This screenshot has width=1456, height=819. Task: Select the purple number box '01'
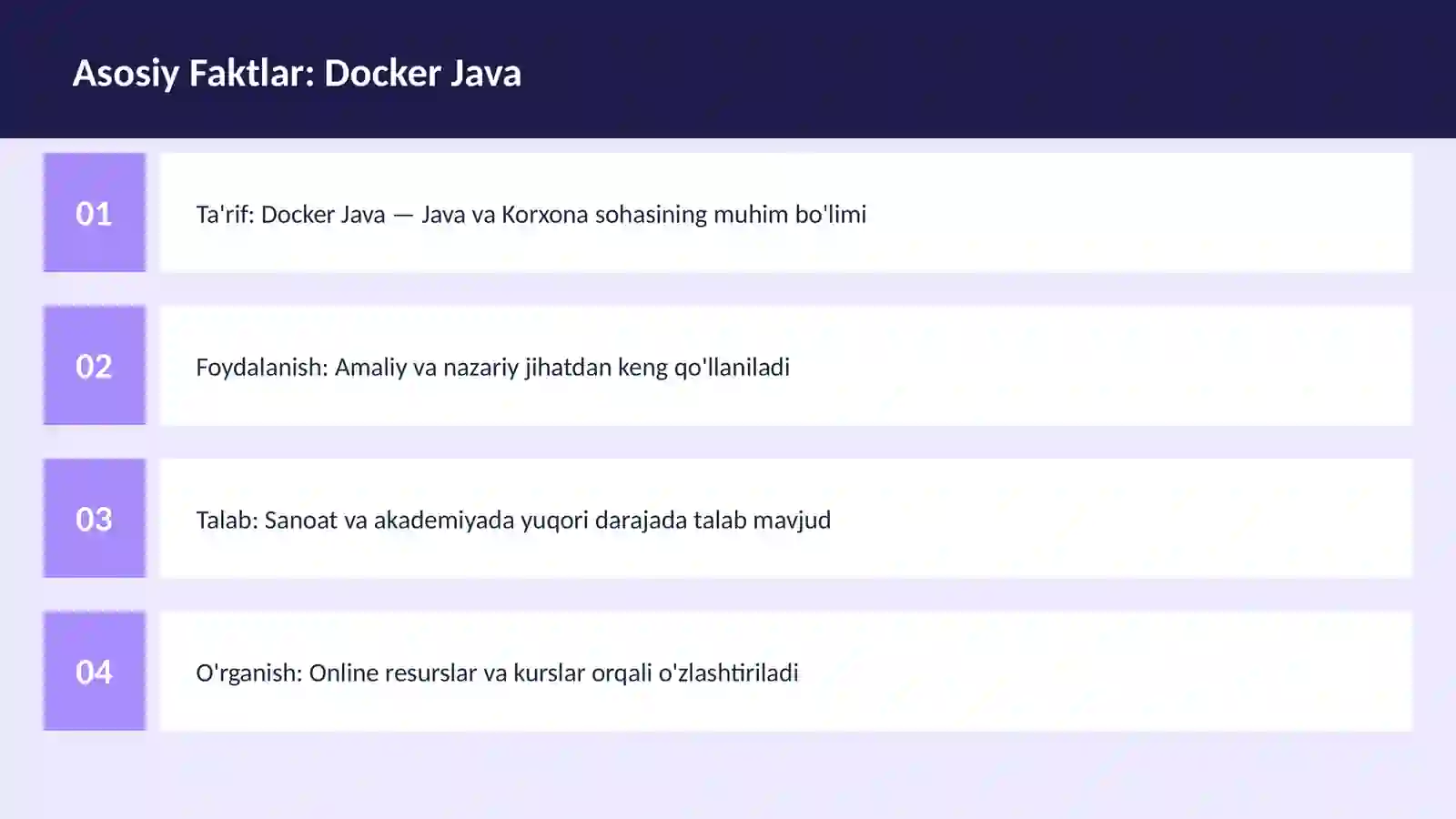pyautogui.click(x=95, y=212)
